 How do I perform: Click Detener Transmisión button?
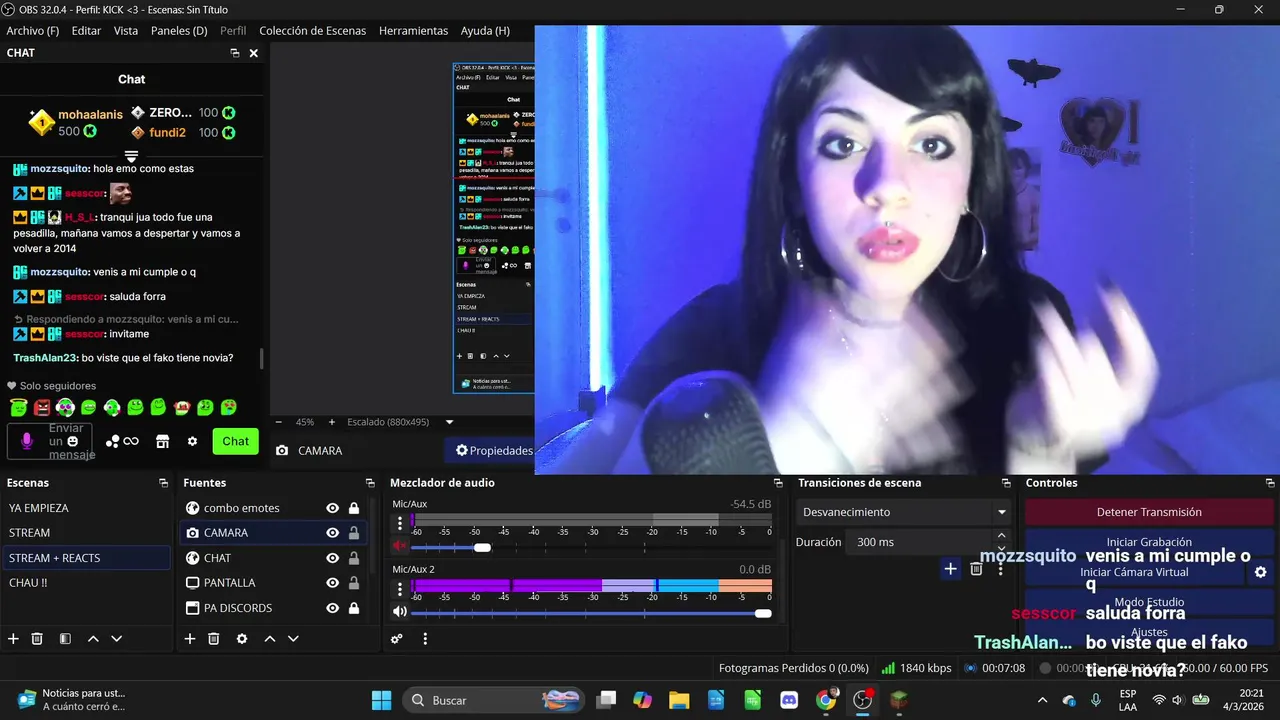coord(1149,512)
